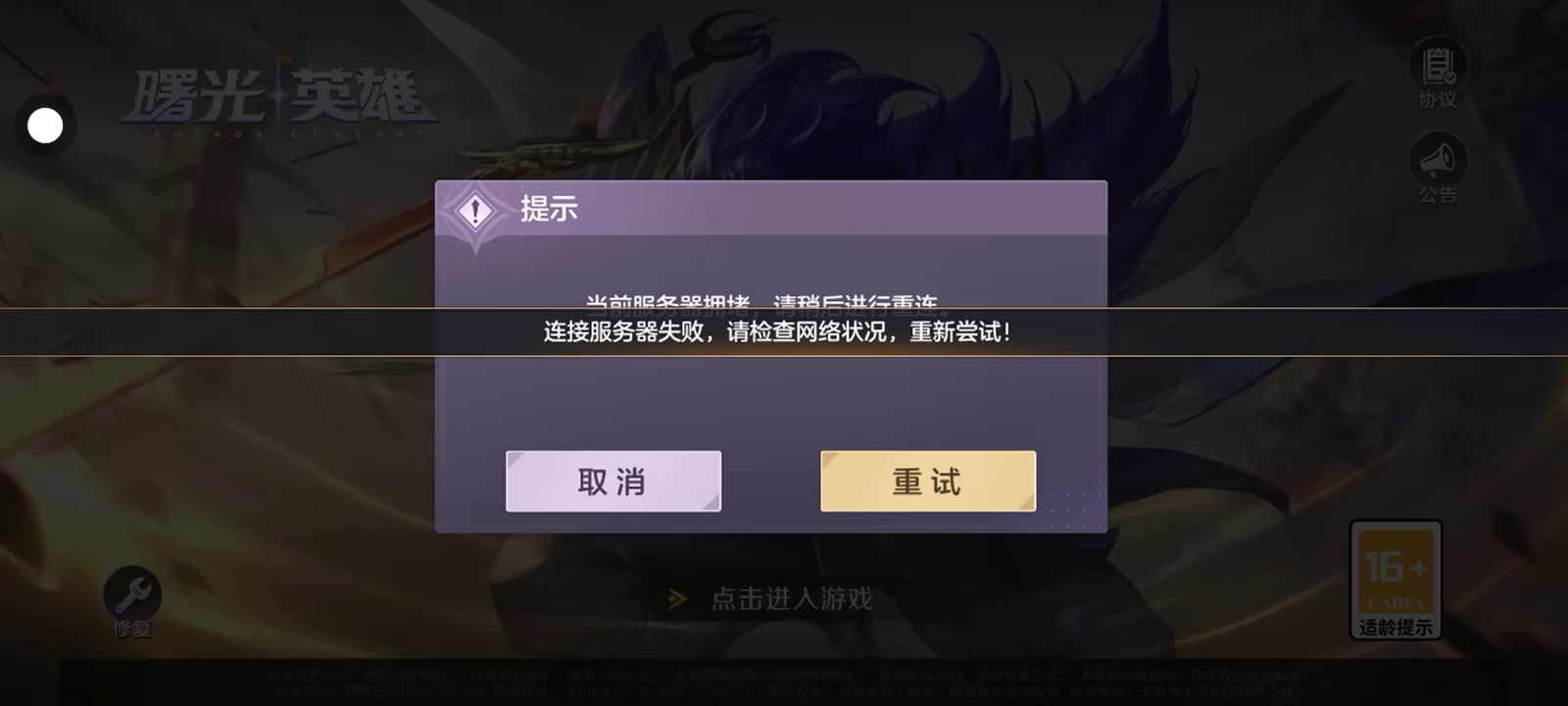1568x706 pixels.
Task: Click the exclamation warning icon beside 提示
Action: 475,210
